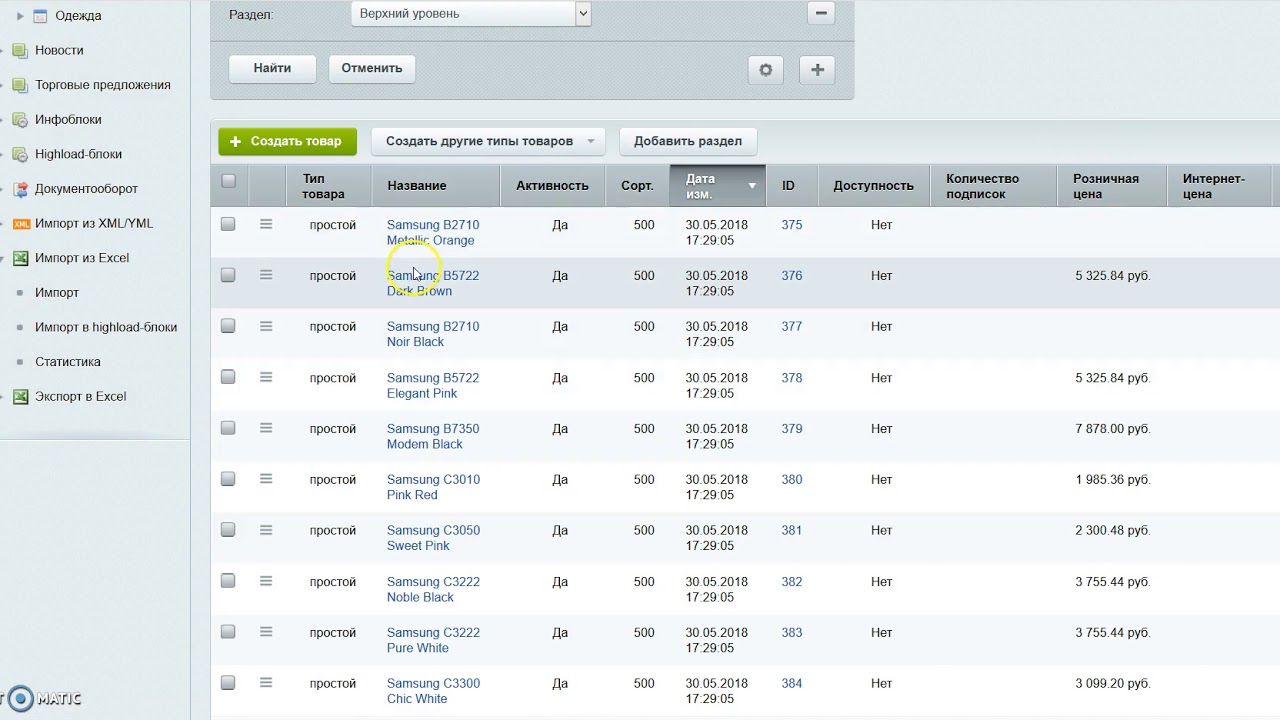Open row menu for Samsung B2710 Metallic Orange

(x=266, y=224)
